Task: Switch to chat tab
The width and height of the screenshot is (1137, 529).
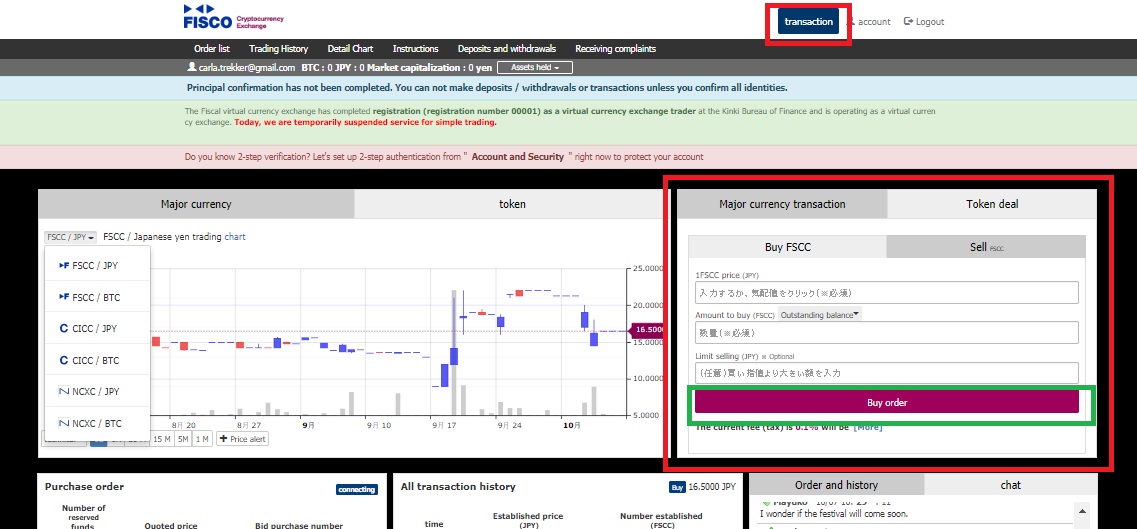Action: click(1010, 486)
